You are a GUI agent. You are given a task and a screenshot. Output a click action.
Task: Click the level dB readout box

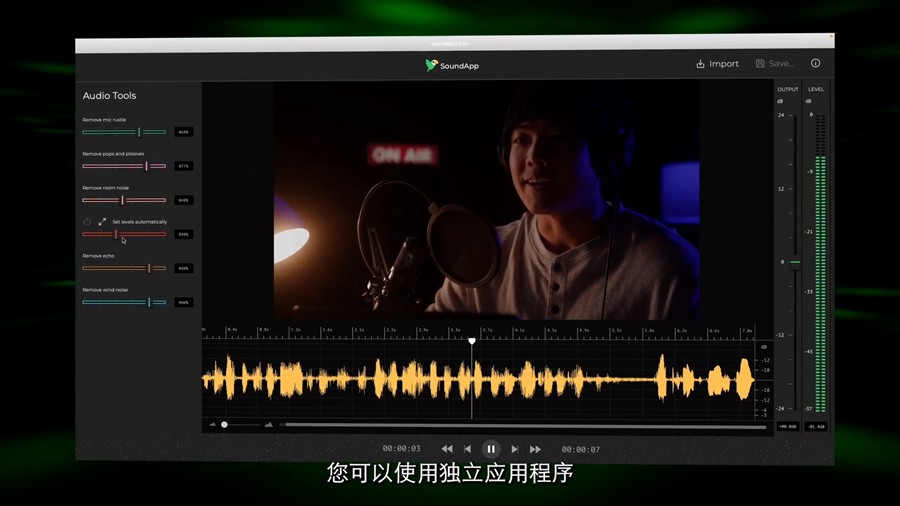(816, 426)
